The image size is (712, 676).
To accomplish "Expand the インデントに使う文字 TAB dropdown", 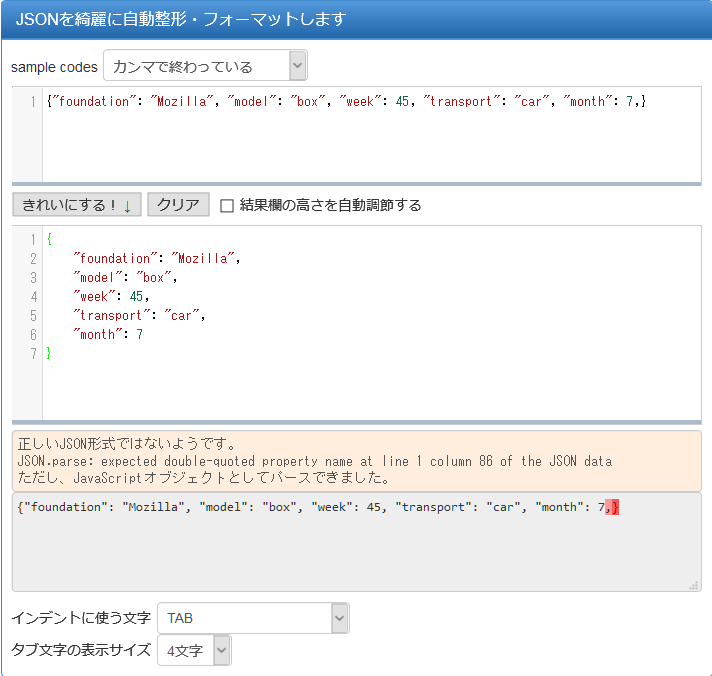I will pyautogui.click(x=253, y=618).
